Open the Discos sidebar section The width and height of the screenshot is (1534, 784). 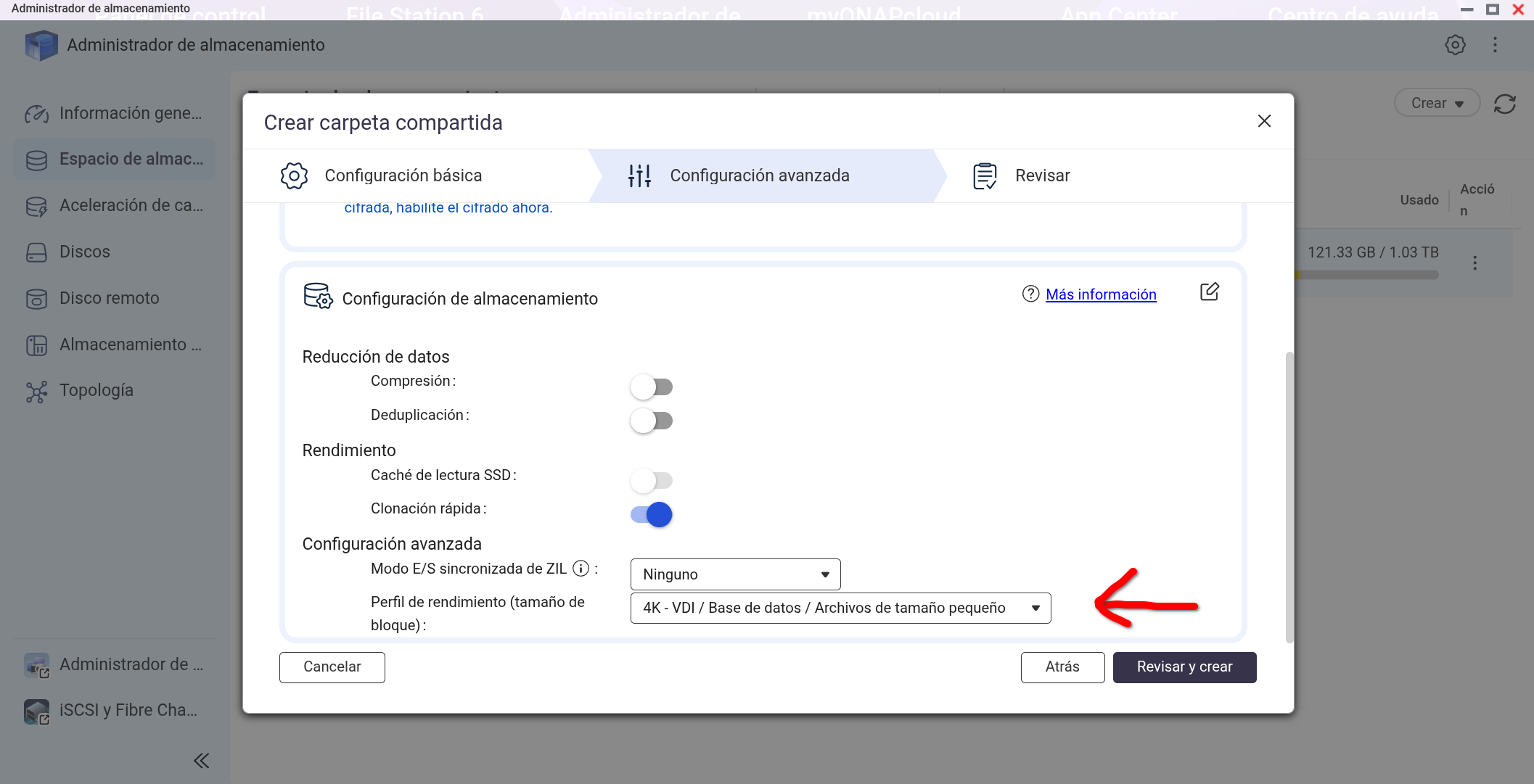(84, 252)
